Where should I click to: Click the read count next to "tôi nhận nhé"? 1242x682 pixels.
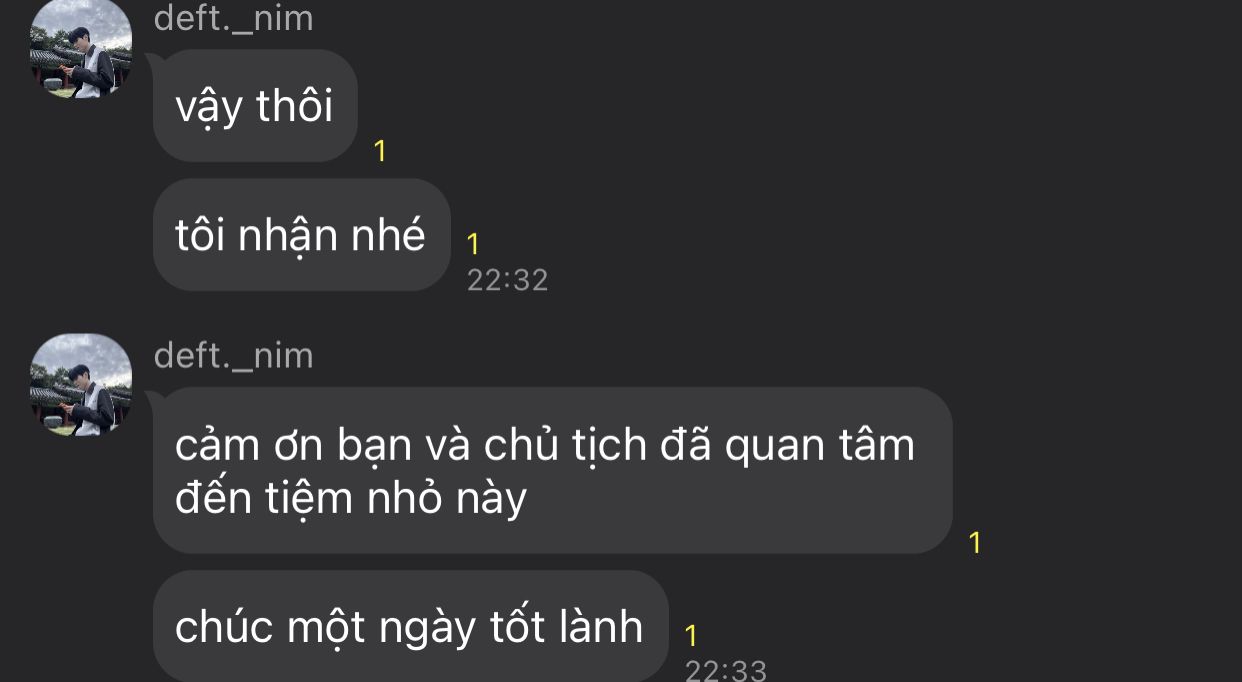[x=473, y=244]
